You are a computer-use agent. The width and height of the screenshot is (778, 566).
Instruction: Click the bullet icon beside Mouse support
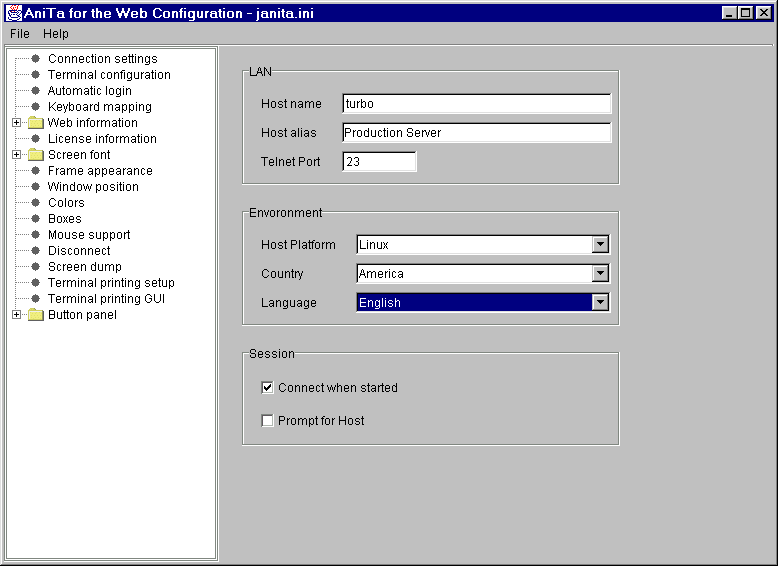pos(36,235)
